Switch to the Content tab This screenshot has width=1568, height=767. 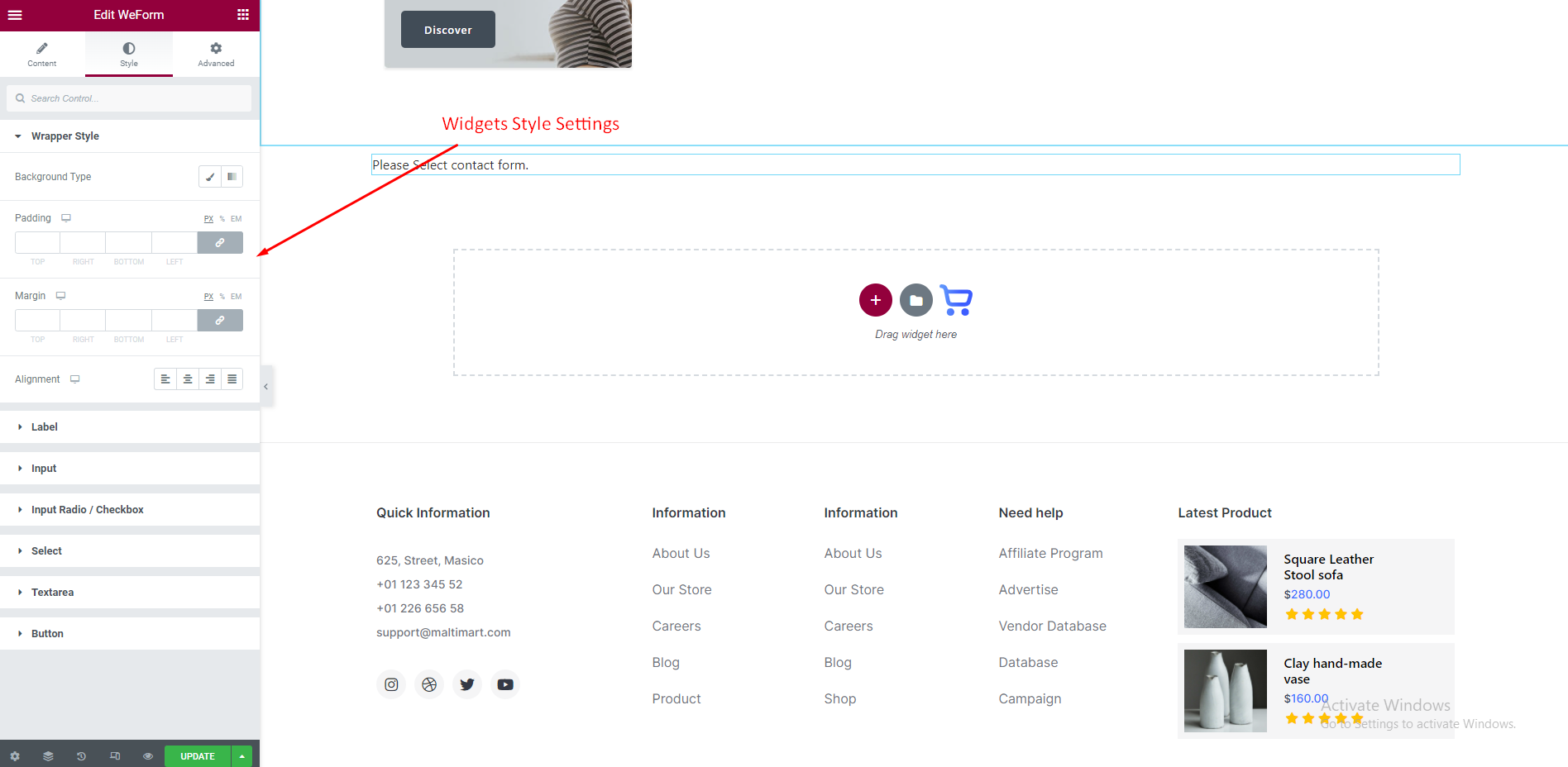coord(42,55)
